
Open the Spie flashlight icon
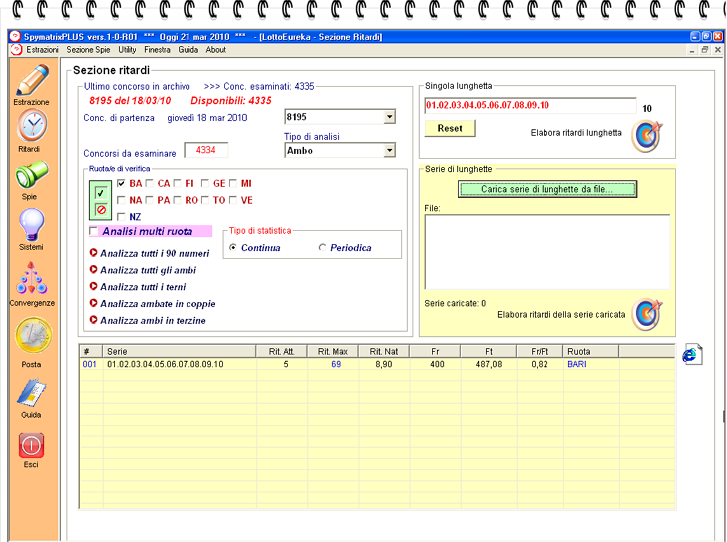tap(31, 175)
